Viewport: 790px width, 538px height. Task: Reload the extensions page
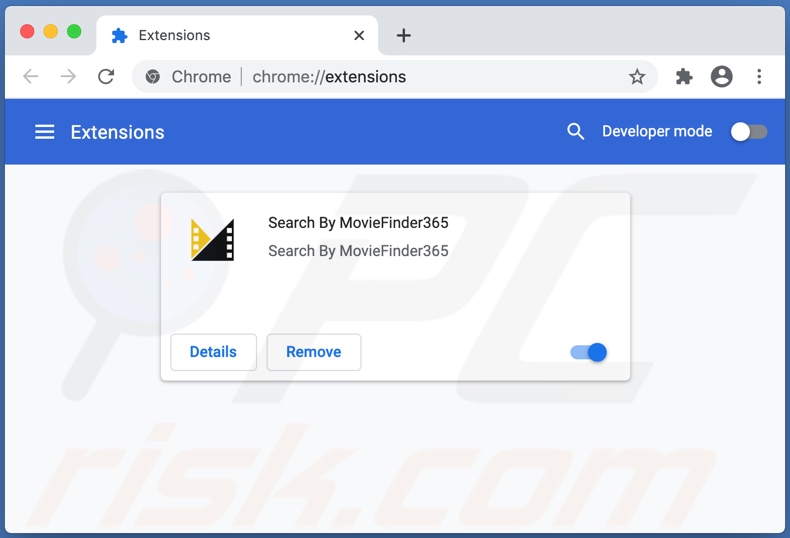(106, 77)
